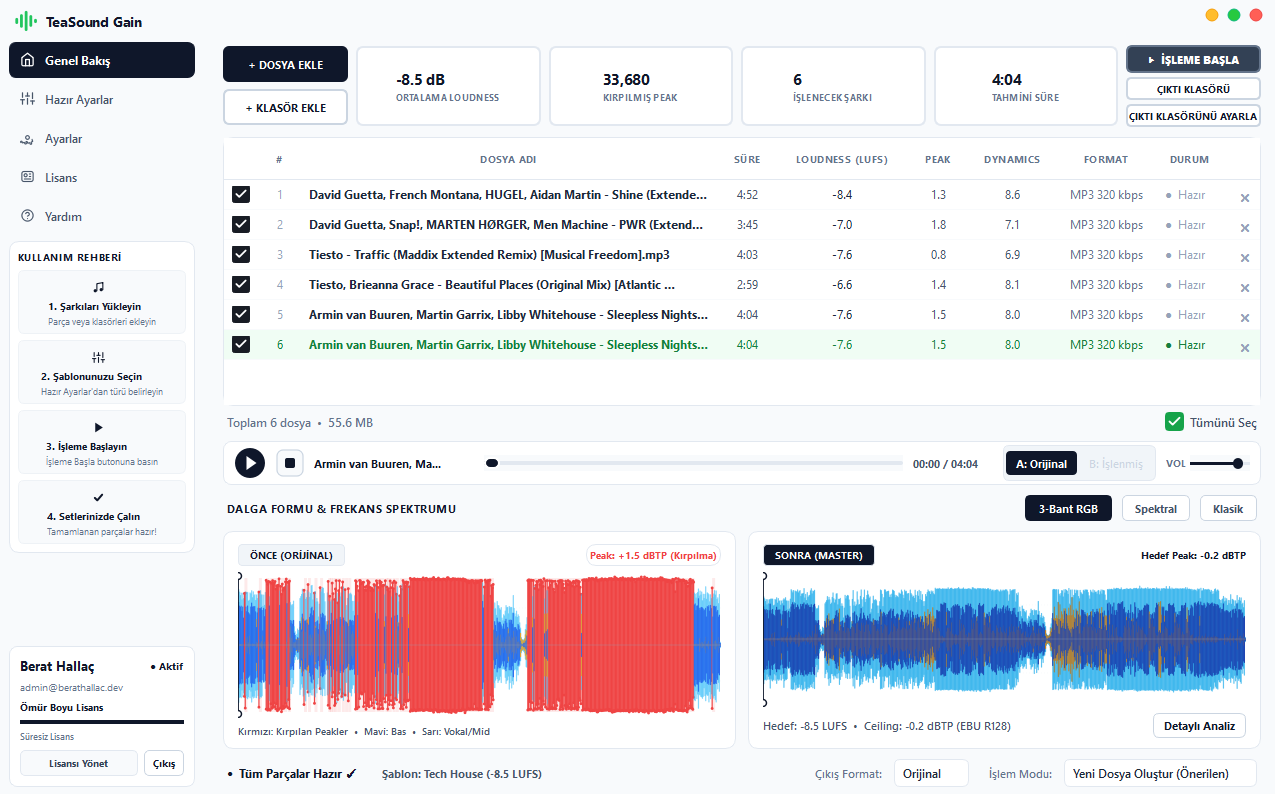Image resolution: width=1275 pixels, height=794 pixels.
Task: Click the Lisans card icon in sidebar
Action: pyautogui.click(x=27, y=177)
